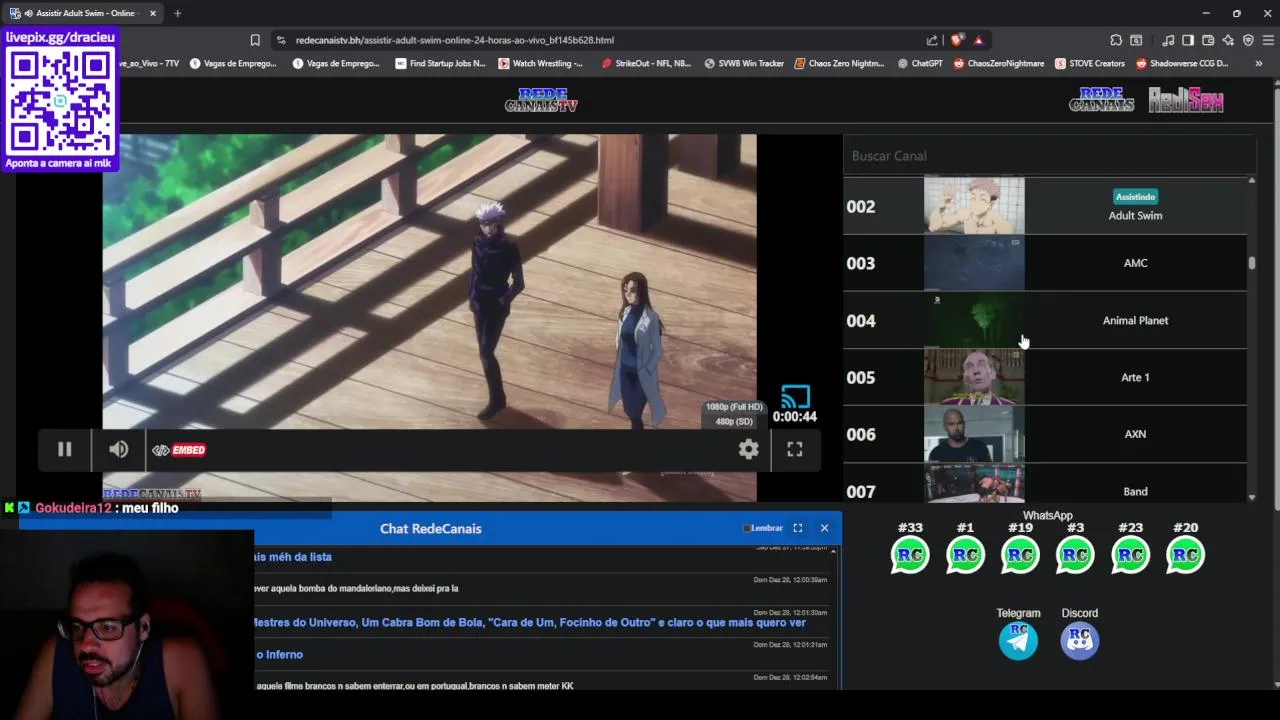The height and width of the screenshot is (720, 1280).
Task: Open the Brave VPN shield icon
Action: tap(1248, 40)
